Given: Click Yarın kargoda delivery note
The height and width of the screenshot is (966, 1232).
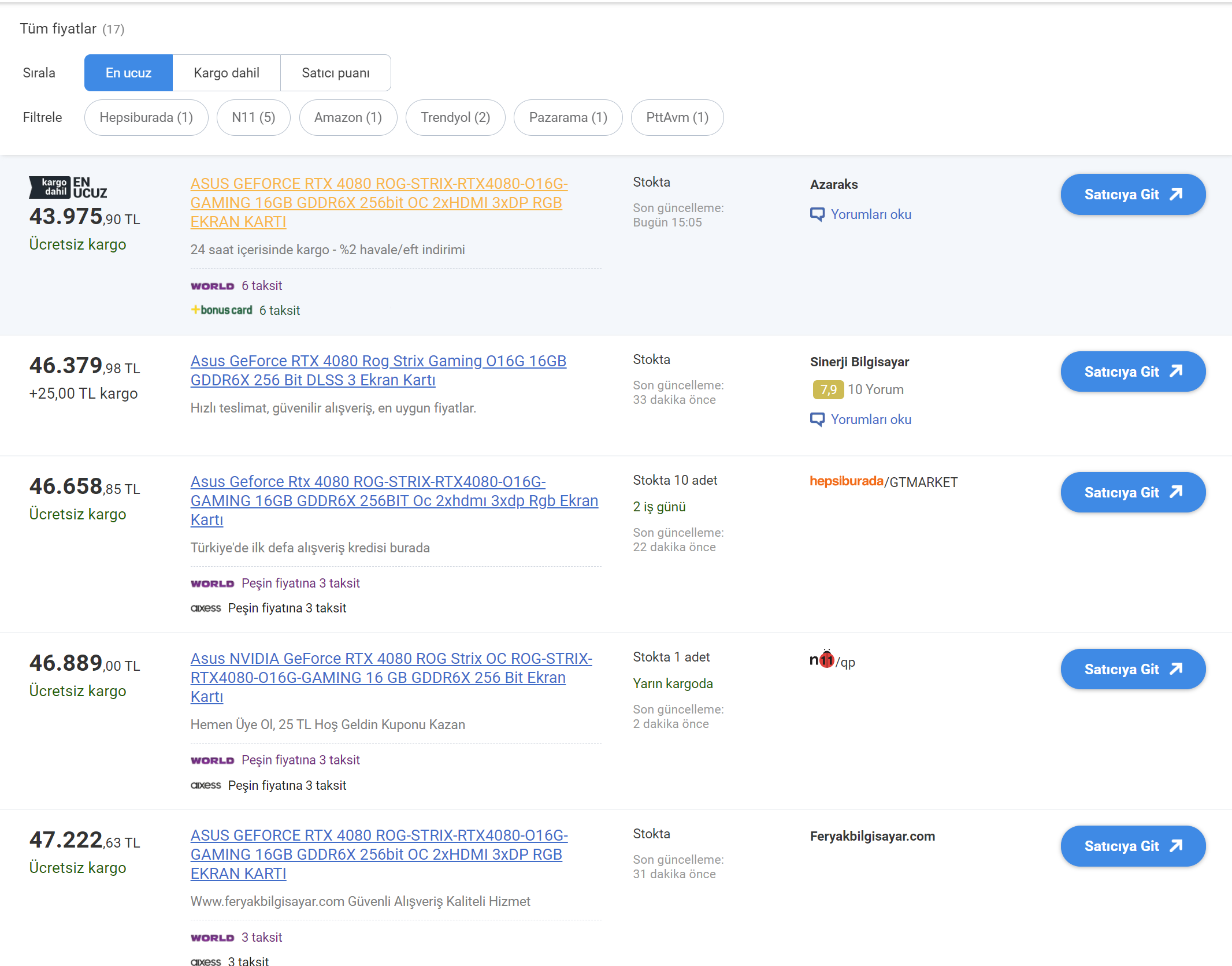Looking at the screenshot, I should (673, 683).
